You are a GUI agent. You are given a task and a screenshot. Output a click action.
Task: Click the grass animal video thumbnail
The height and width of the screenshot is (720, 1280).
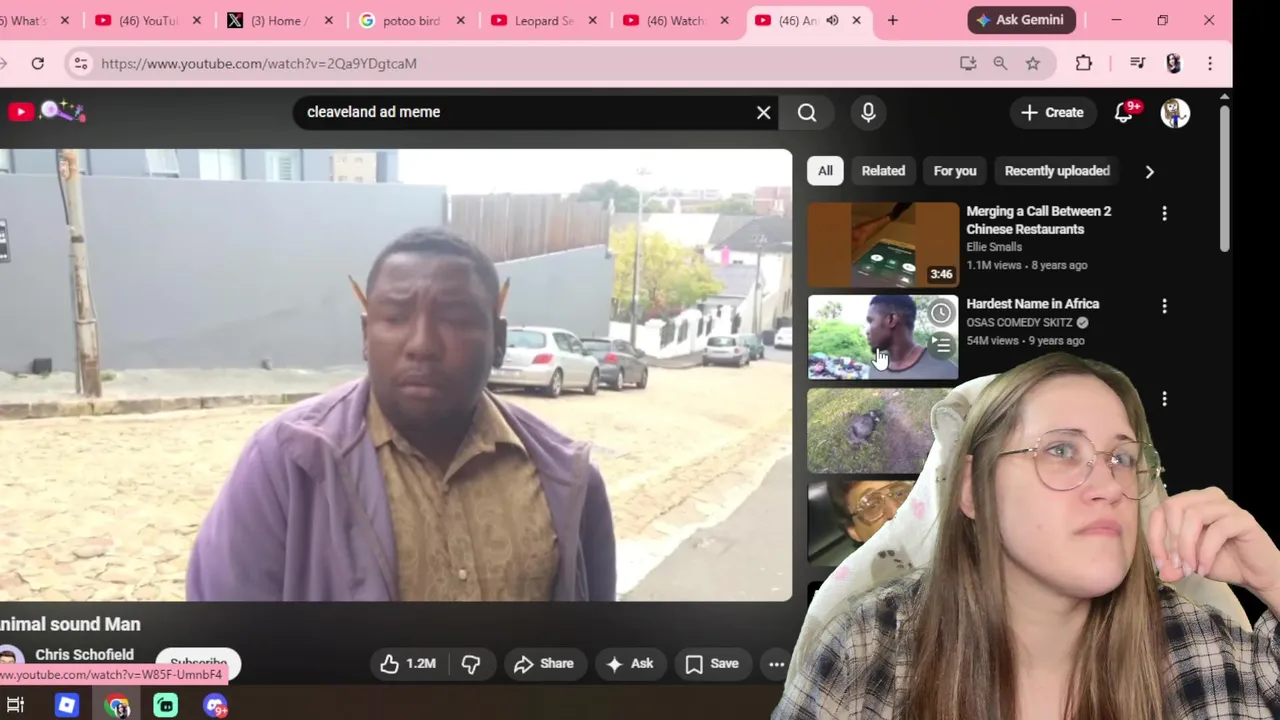[868, 430]
